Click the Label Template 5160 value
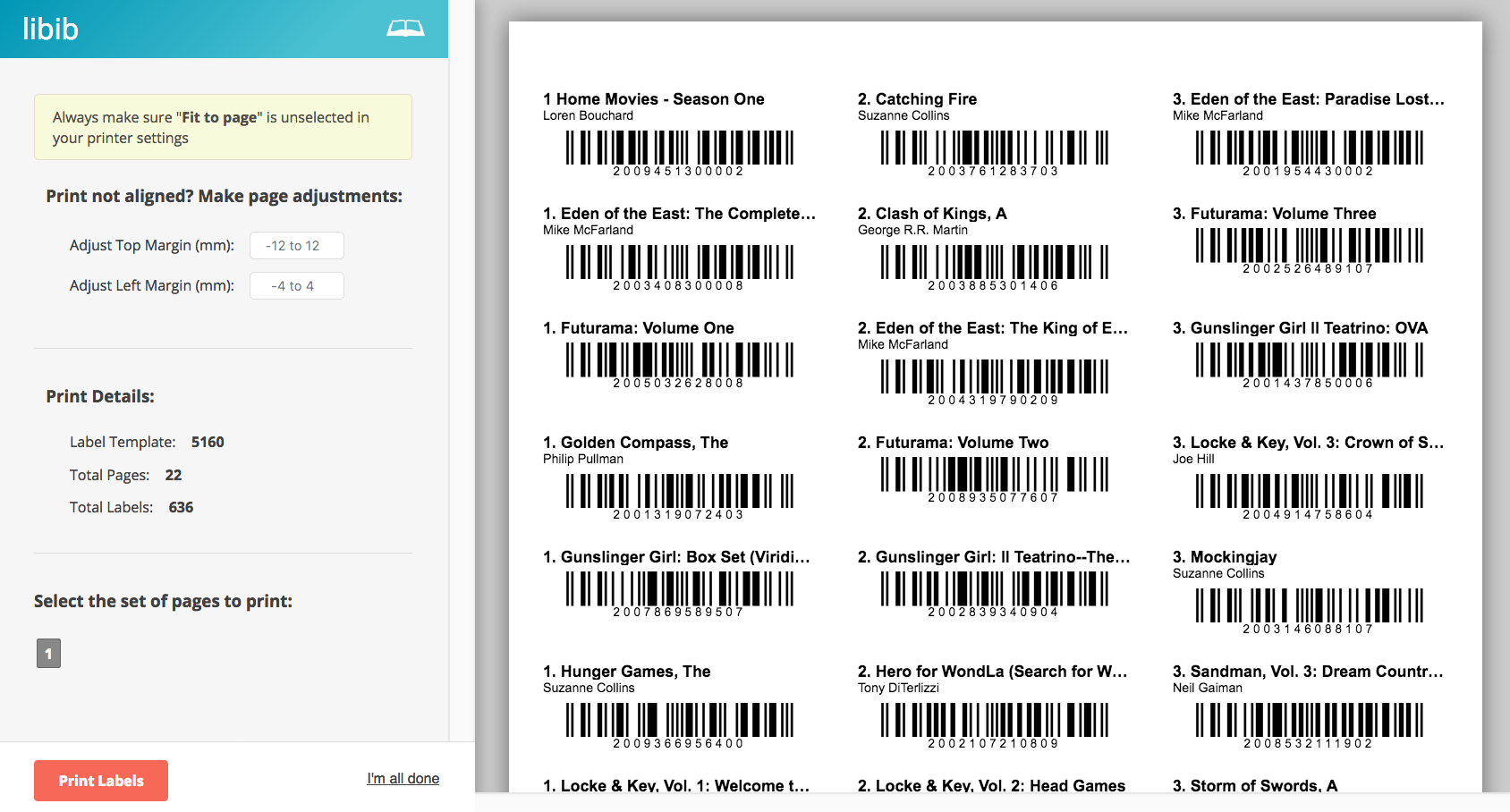This screenshot has height=812, width=1510. (x=208, y=442)
